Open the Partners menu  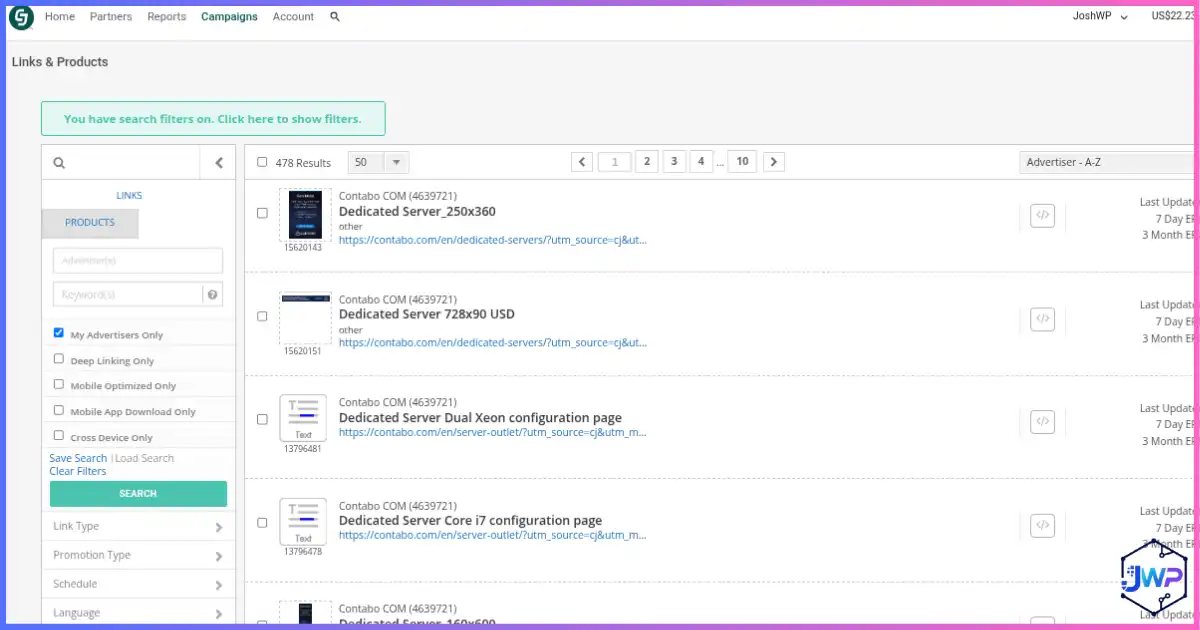pos(111,17)
